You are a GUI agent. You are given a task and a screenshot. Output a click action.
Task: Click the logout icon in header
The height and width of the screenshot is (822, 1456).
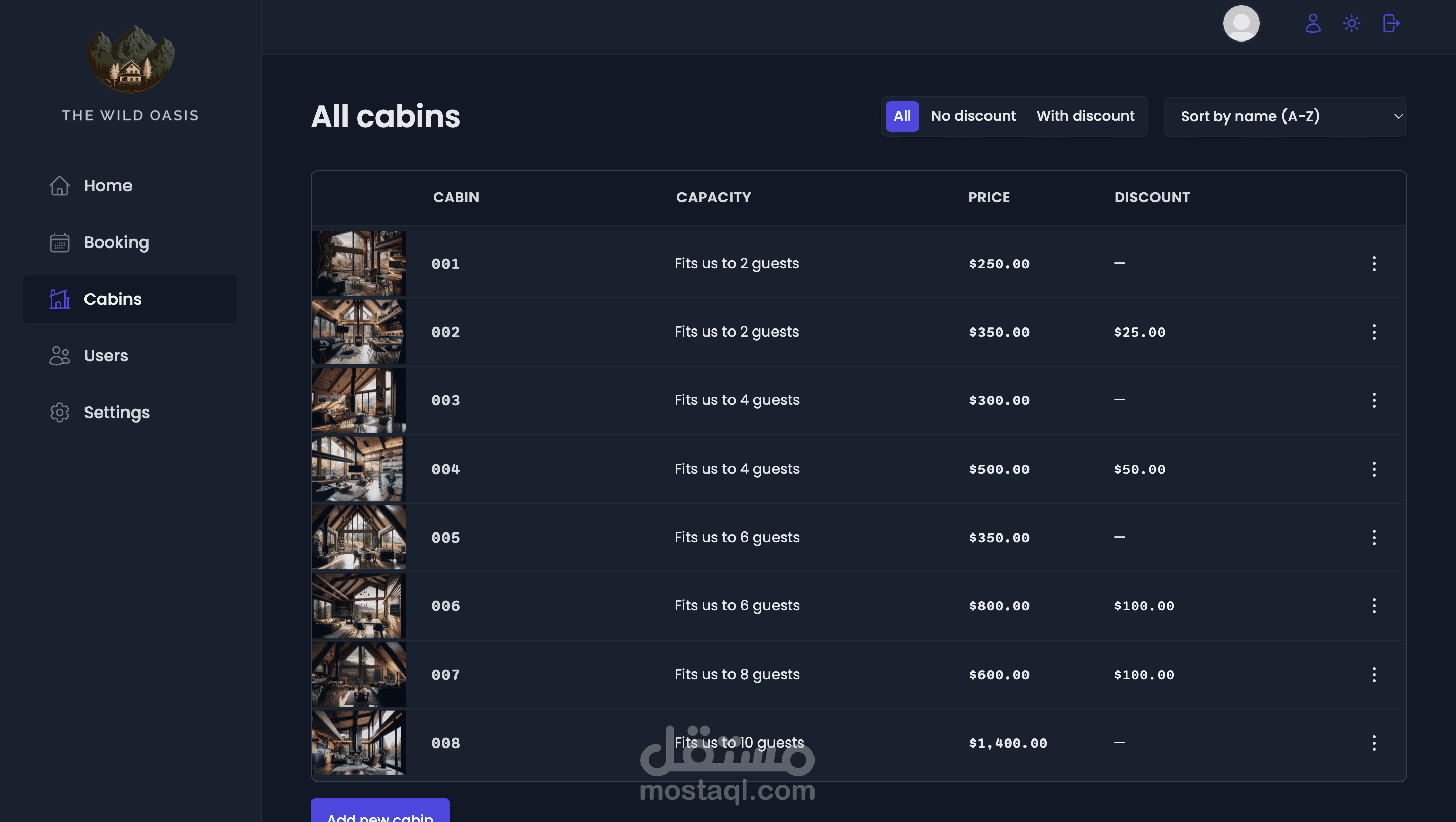pyautogui.click(x=1390, y=23)
